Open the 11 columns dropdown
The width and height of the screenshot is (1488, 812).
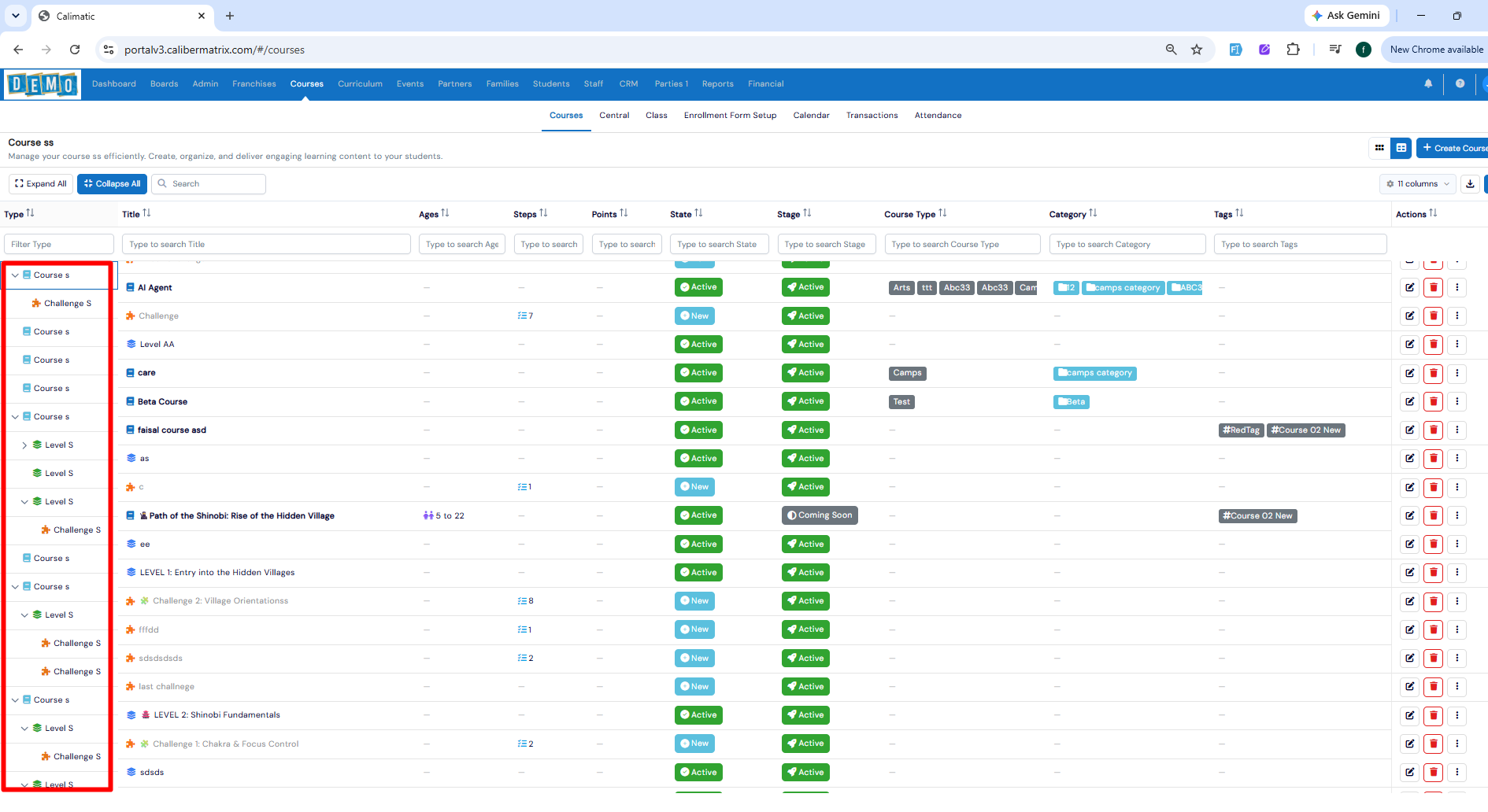(x=1418, y=184)
